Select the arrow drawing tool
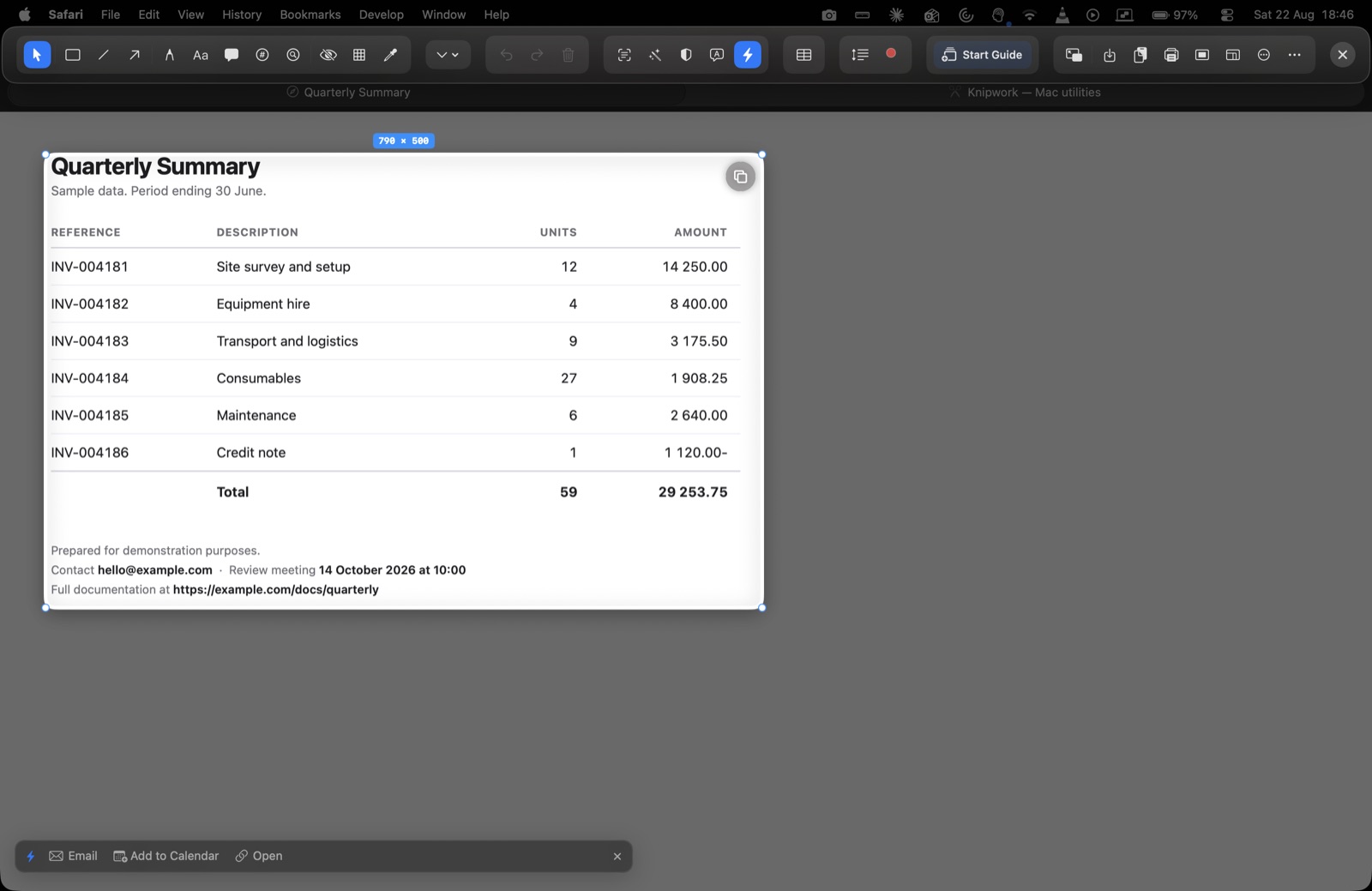Screen dimensions: 1372x891 coord(135,55)
